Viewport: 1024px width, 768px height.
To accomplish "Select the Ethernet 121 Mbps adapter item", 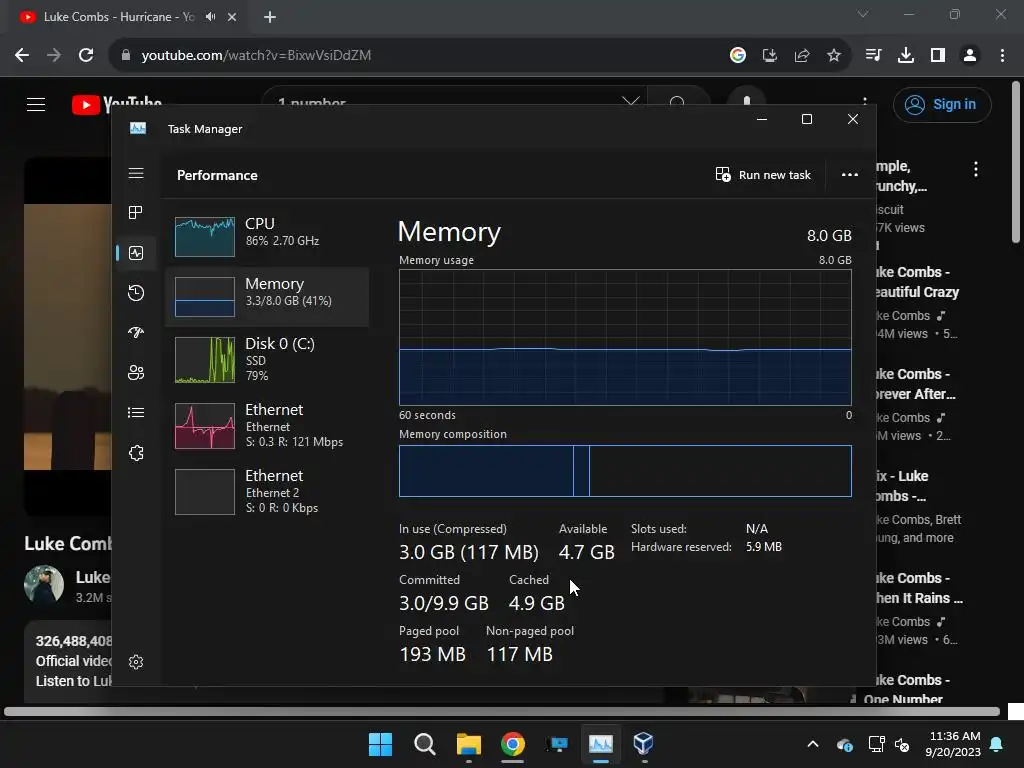I will pyautogui.click(x=266, y=426).
